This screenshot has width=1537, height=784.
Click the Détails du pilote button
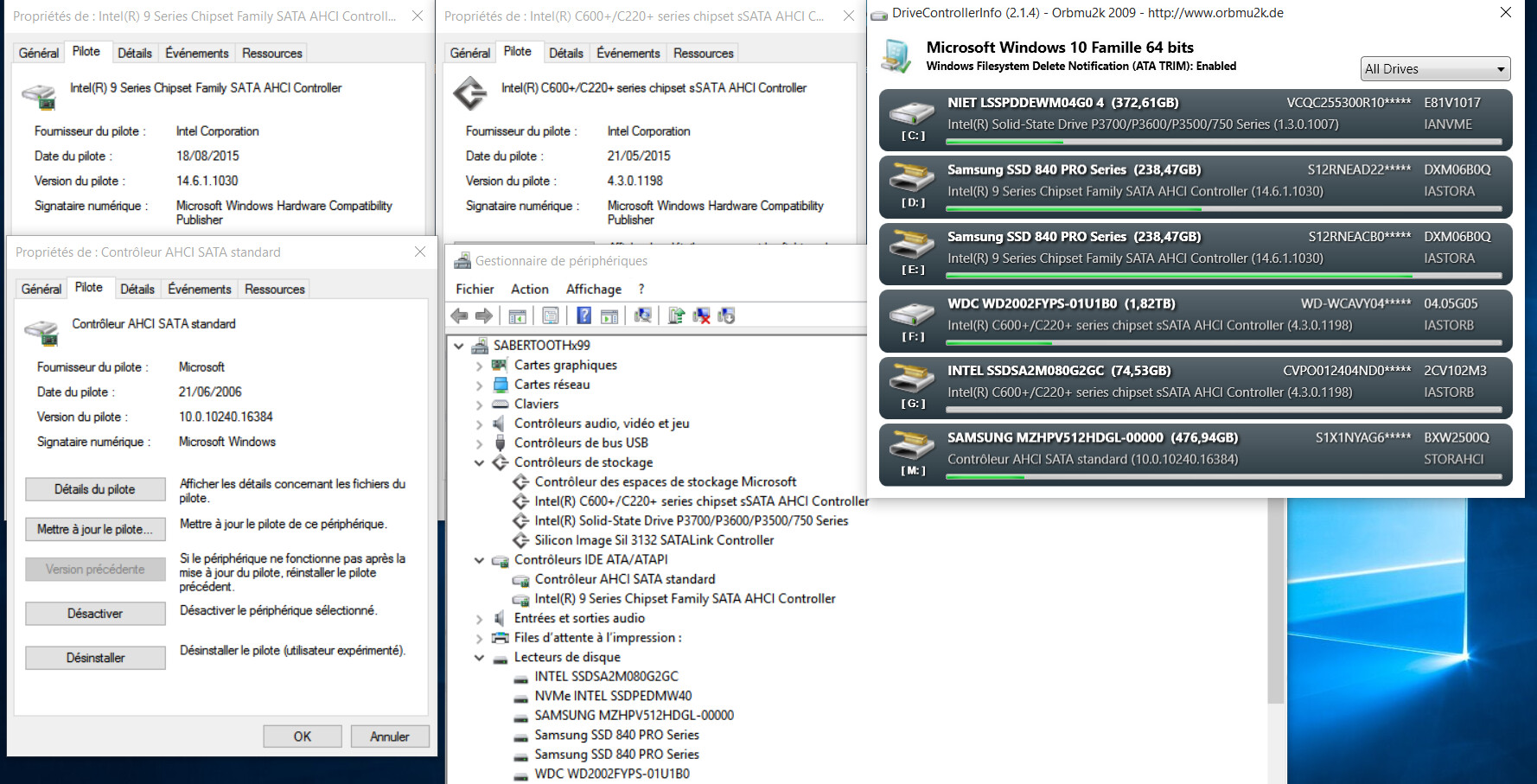coord(95,489)
